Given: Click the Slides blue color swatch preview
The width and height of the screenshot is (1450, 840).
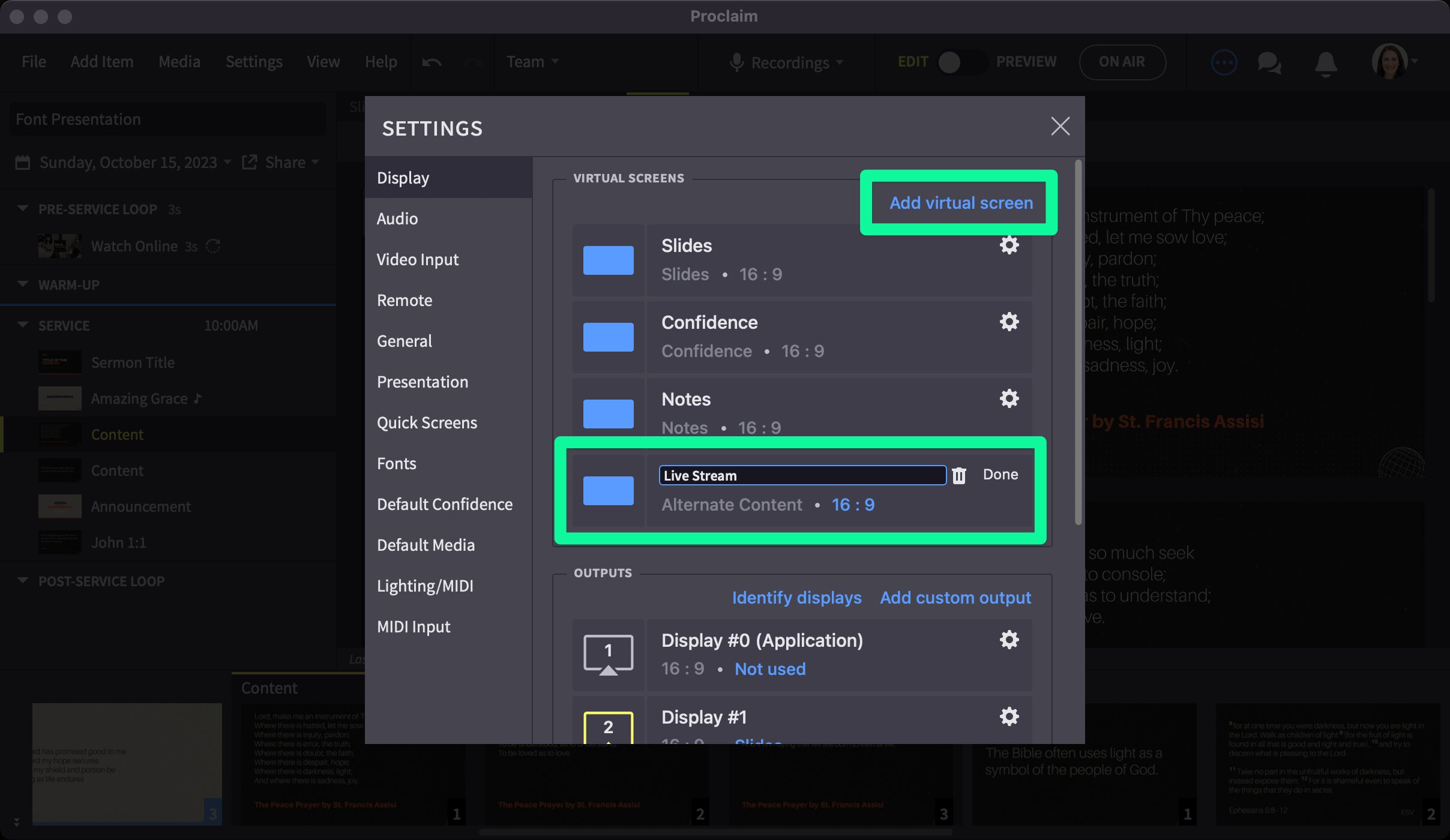Looking at the screenshot, I should 608,259.
